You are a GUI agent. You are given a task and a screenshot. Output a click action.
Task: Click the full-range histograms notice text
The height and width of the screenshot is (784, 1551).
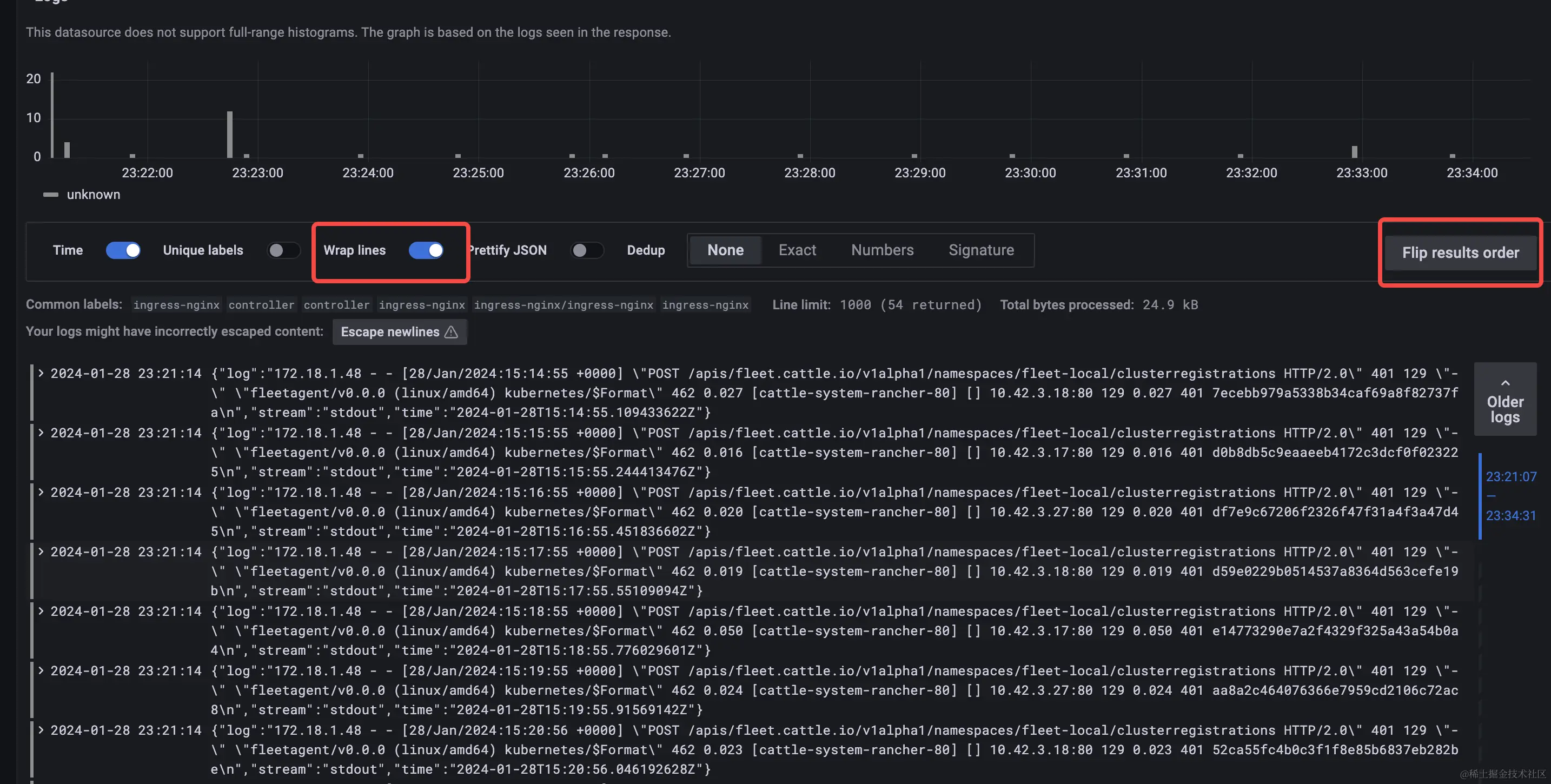[348, 32]
